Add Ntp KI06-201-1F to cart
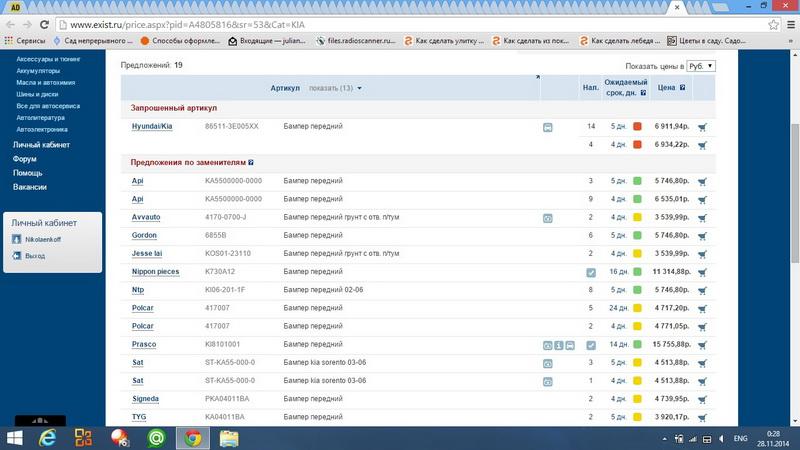 [x=702, y=291]
